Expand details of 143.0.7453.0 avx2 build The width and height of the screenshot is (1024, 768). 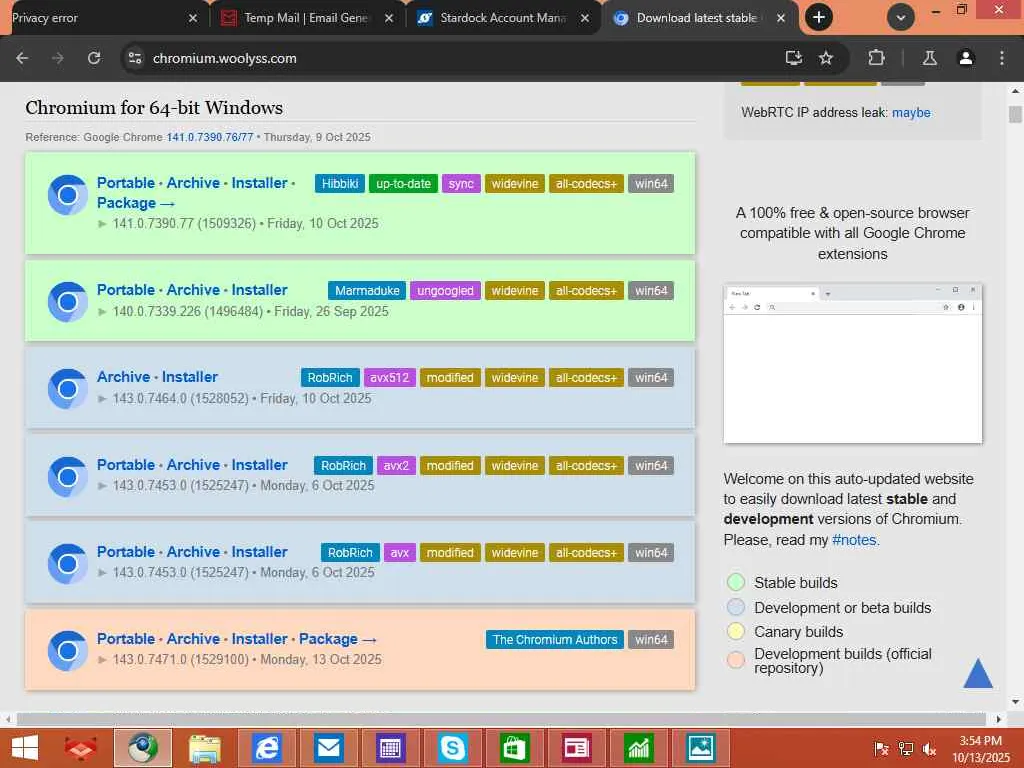coord(102,486)
